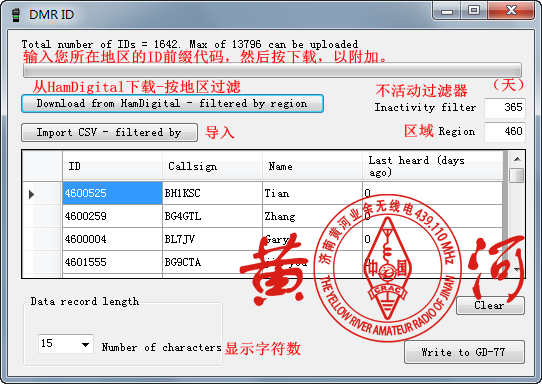Viewport: 542px width, 384px height.
Task: Select the ID cell 4600259
Action: coord(112,216)
